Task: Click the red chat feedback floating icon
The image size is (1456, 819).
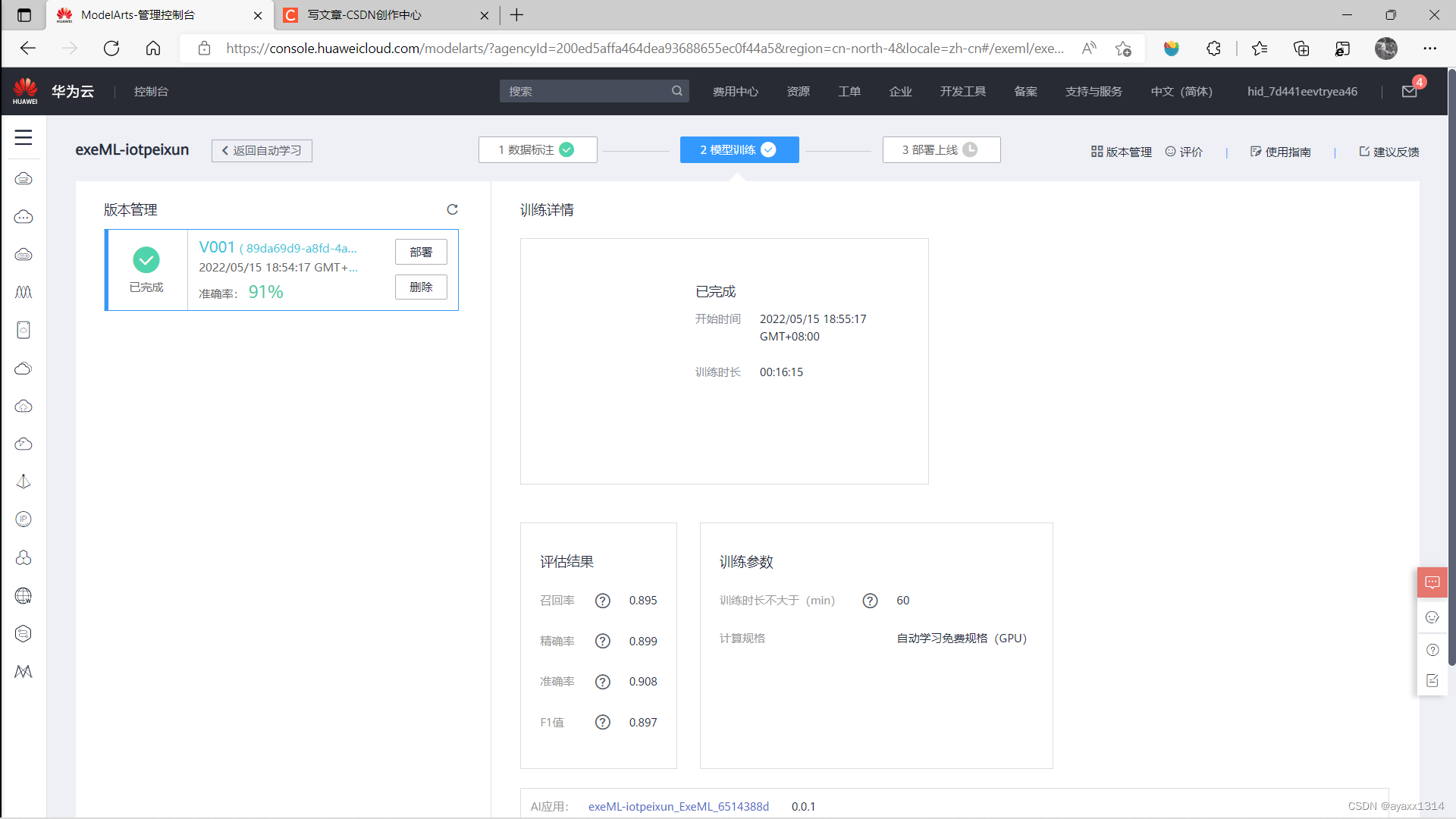Action: (x=1432, y=582)
